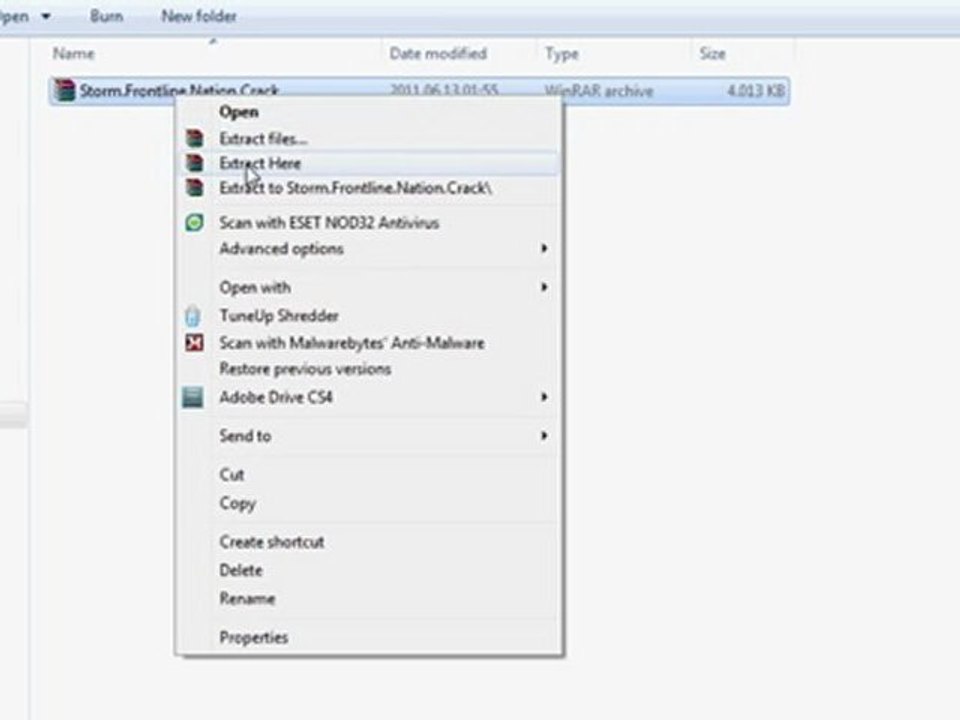Screen dimensions: 960x720
Task: Select the Storm.Frontline.Nation.Crack file name
Action: 179,91
